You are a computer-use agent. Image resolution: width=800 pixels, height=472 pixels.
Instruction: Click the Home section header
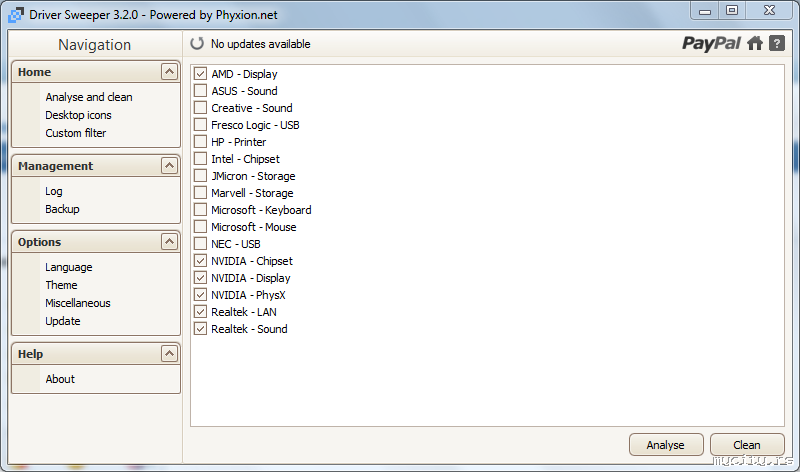95,71
